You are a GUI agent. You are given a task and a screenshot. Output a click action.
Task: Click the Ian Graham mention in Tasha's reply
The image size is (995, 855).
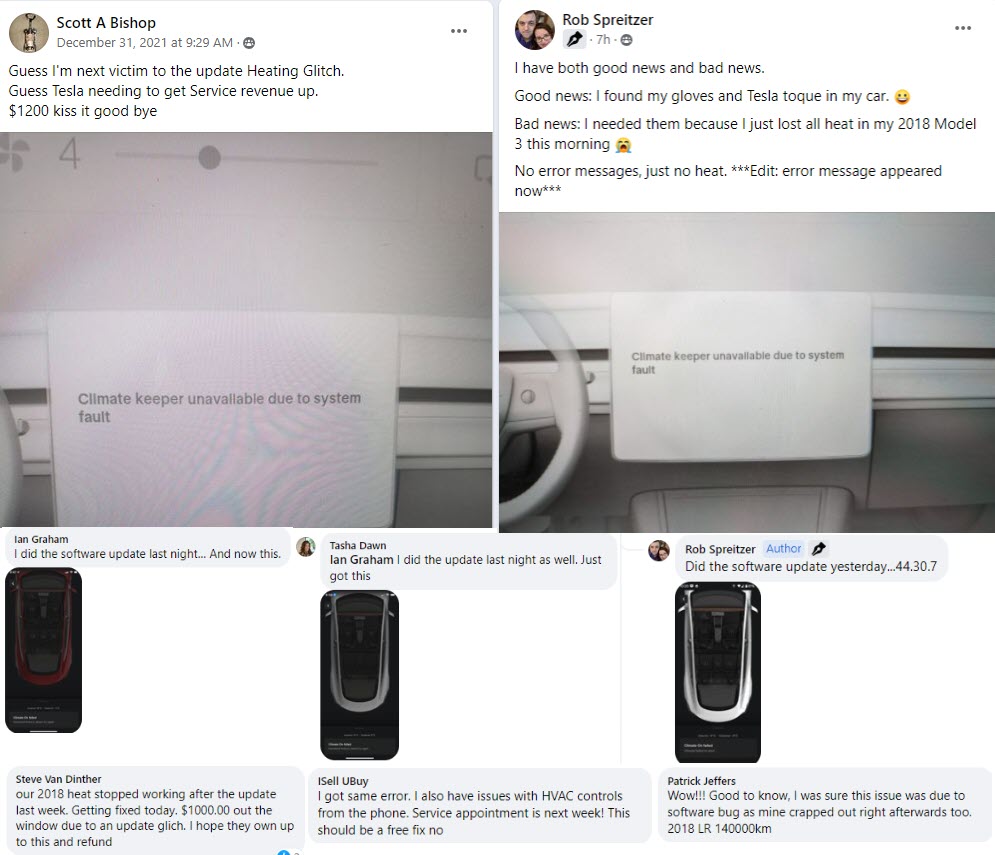(361, 560)
